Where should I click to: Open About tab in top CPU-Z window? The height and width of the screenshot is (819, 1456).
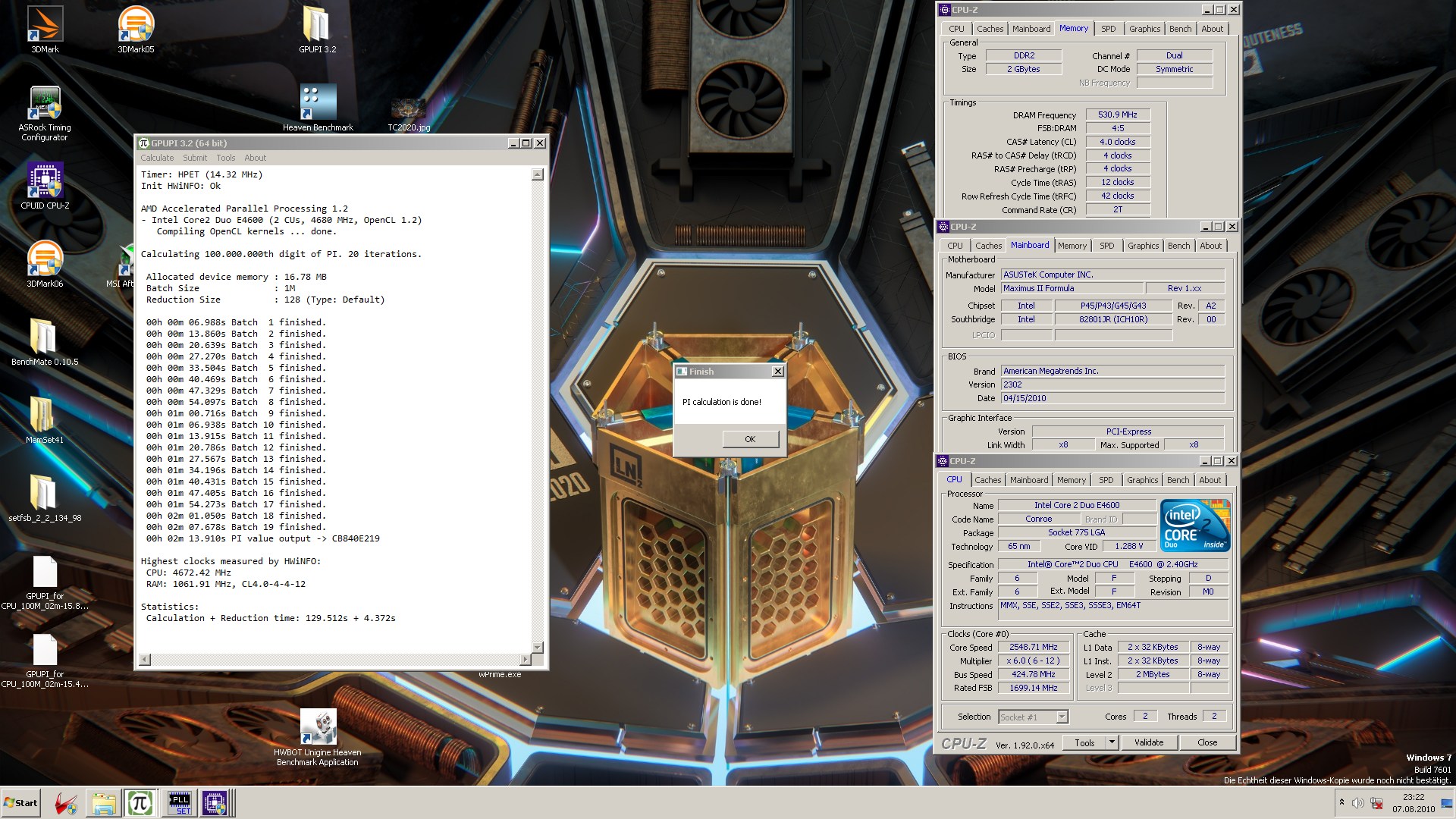[1212, 29]
